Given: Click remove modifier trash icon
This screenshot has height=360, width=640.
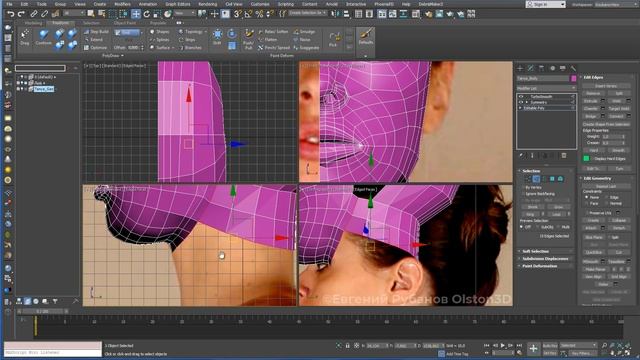Looking at the screenshot, I should tap(564, 156).
